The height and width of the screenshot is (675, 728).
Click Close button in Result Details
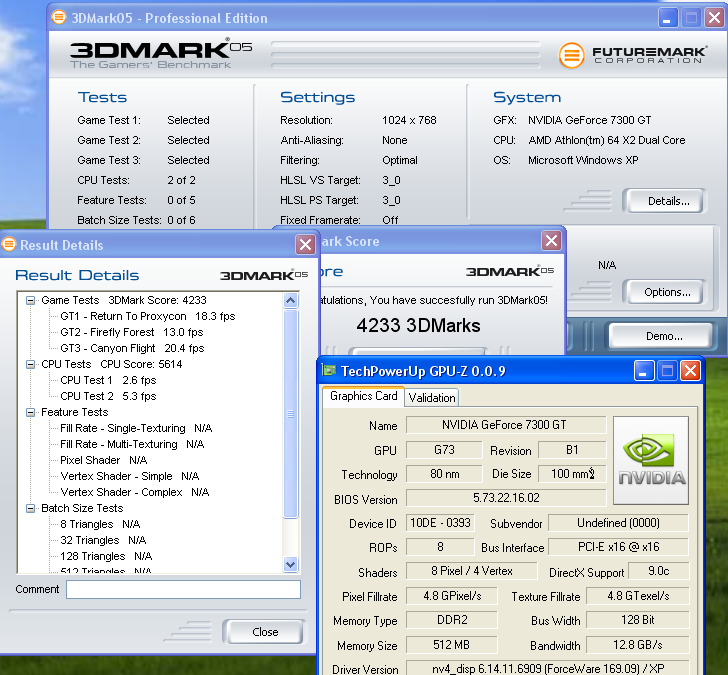click(x=264, y=632)
